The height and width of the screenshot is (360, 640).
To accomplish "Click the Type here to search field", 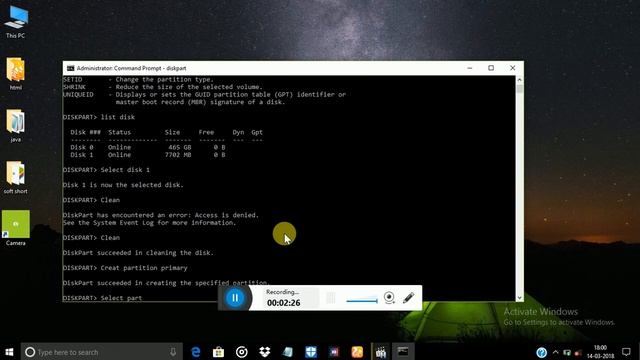I will coord(102,352).
